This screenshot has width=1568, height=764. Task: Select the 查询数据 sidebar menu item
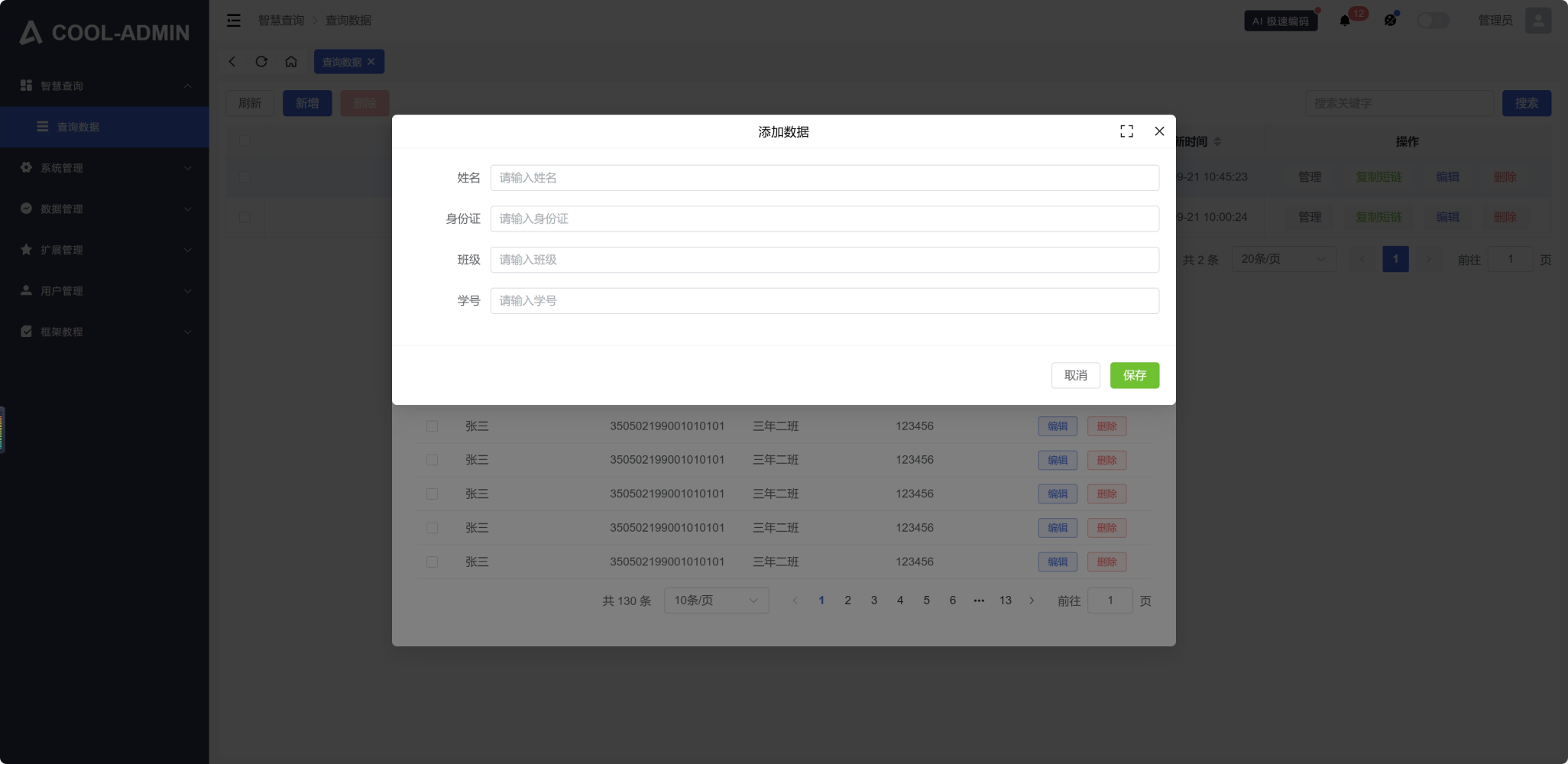pyautogui.click(x=105, y=127)
